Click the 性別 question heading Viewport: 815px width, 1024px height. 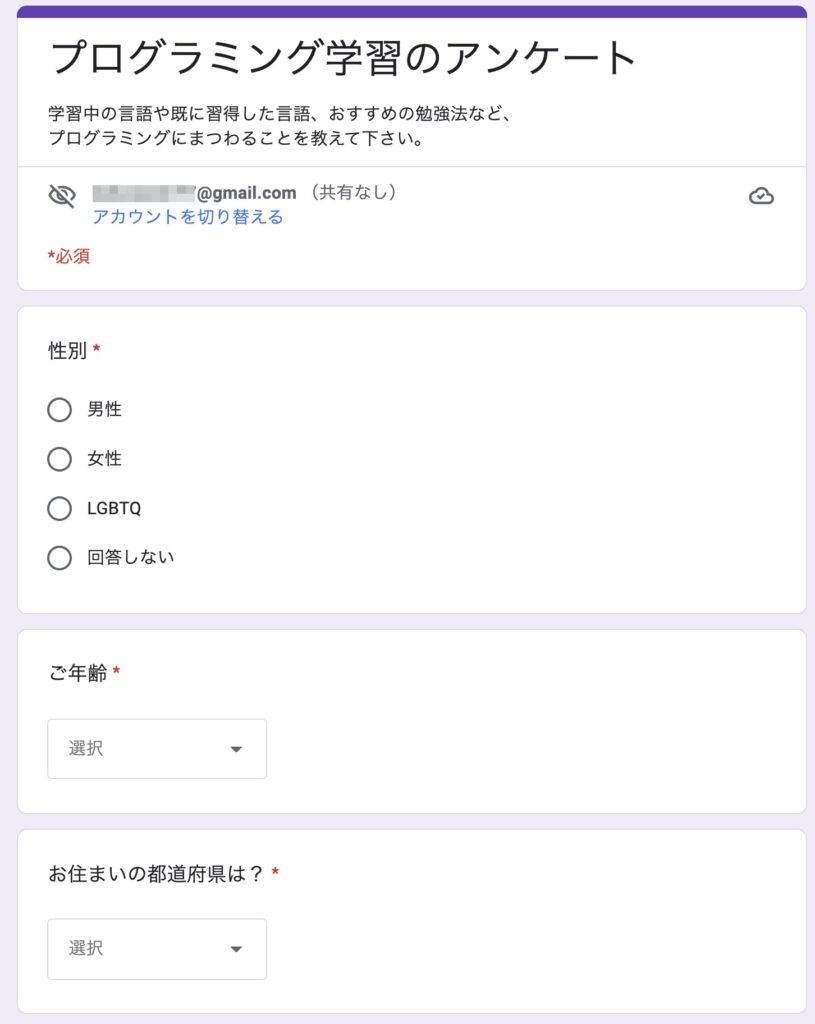pos(67,351)
